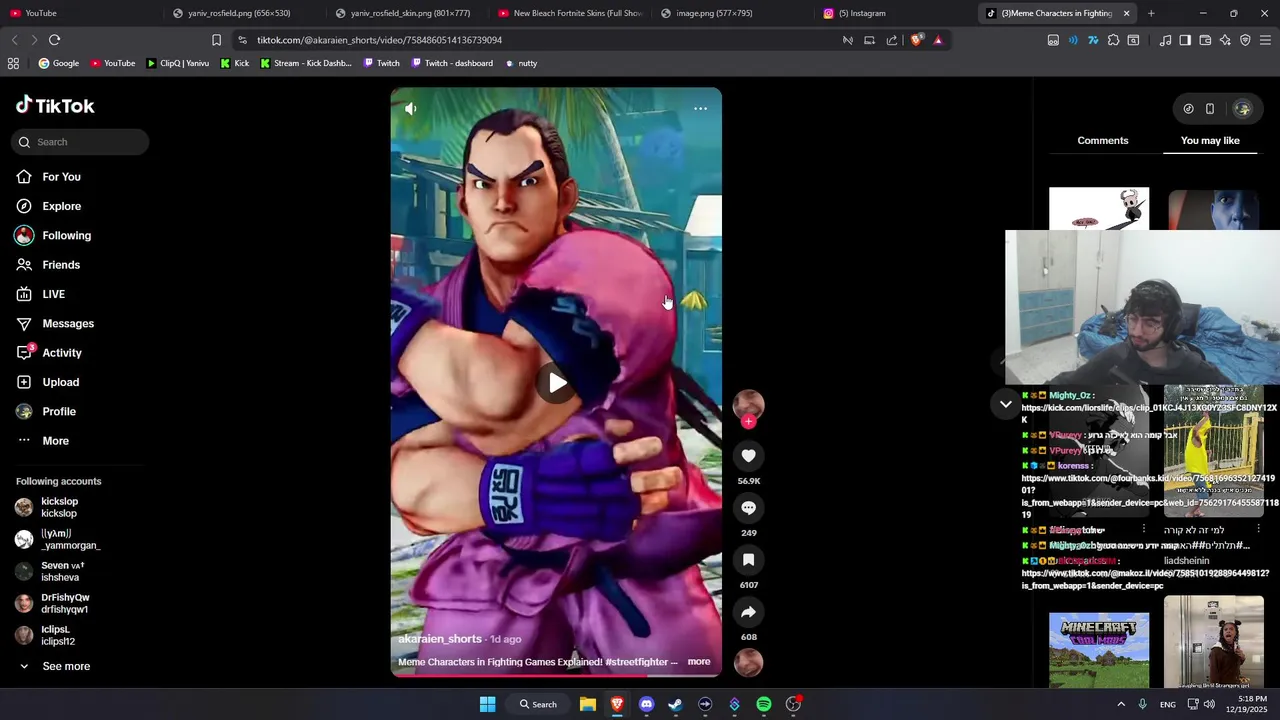
Task: Go to next video with down chevron
Action: (1006, 404)
